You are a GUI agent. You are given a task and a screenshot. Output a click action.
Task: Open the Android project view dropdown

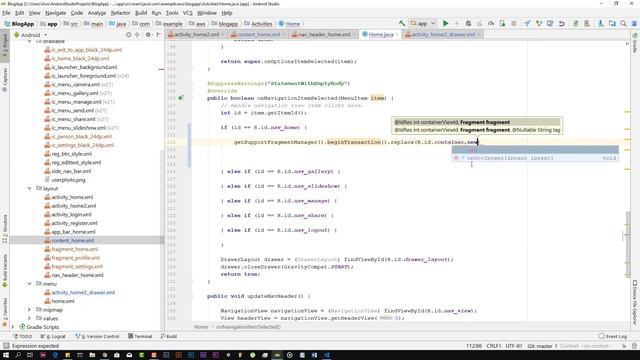point(31,35)
